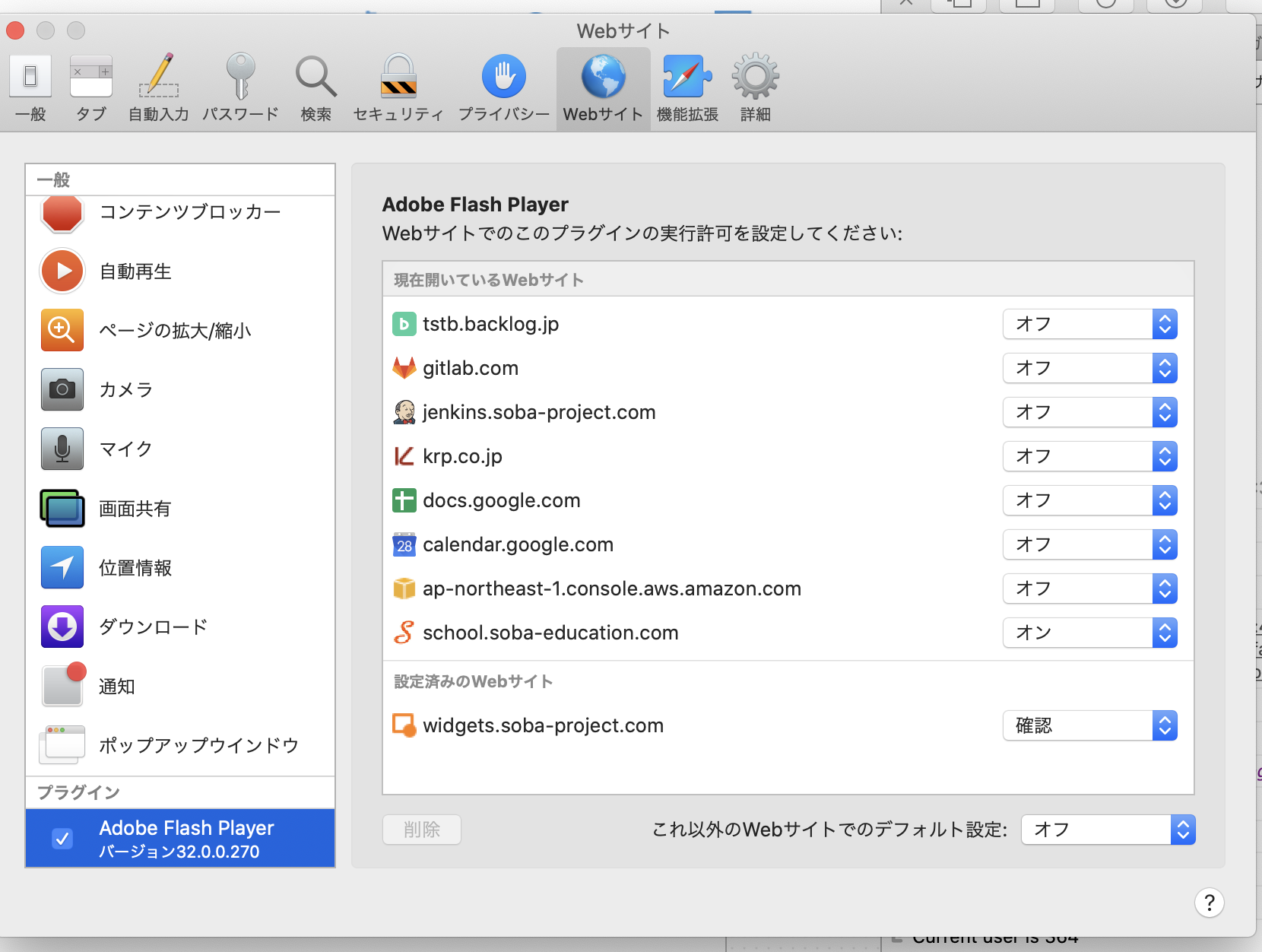1262x952 pixels.
Task: Toggle the Adobe Flash Player plugin checkbox
Action: coord(62,839)
